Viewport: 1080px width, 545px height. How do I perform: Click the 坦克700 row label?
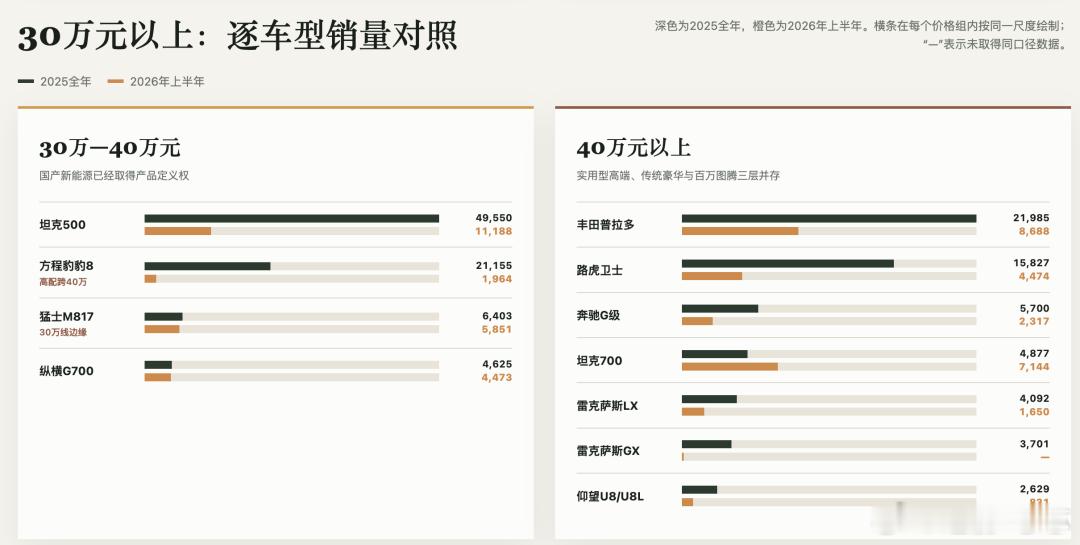pyautogui.click(x=599, y=360)
